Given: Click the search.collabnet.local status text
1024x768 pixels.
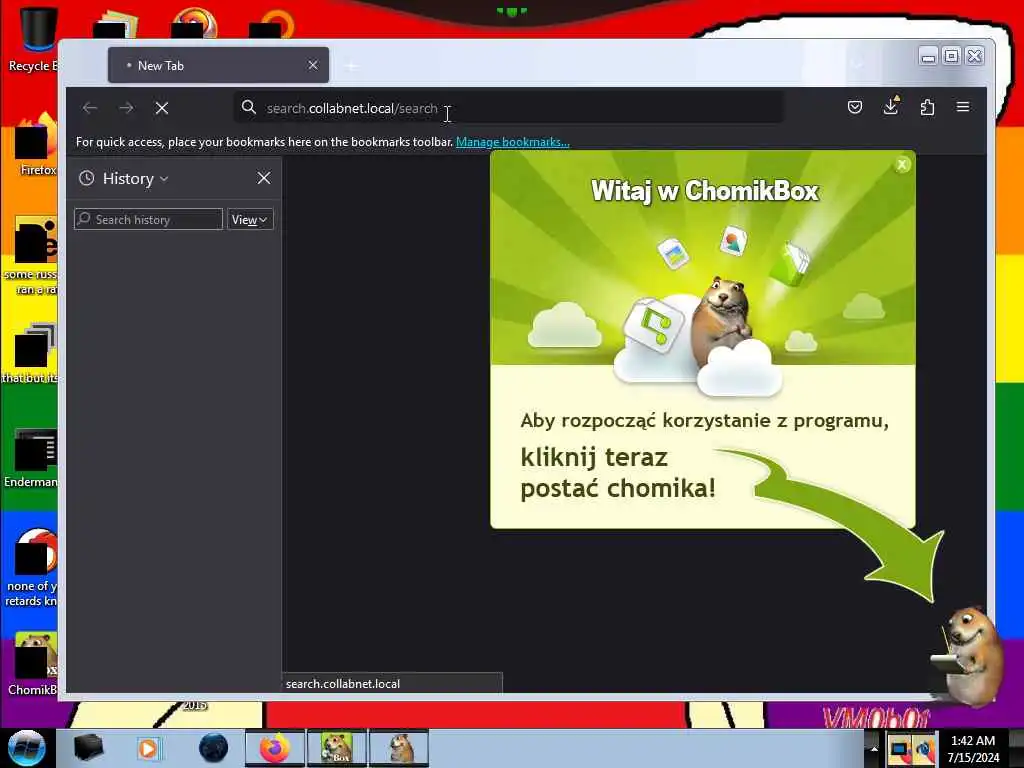Looking at the screenshot, I should [x=343, y=684].
